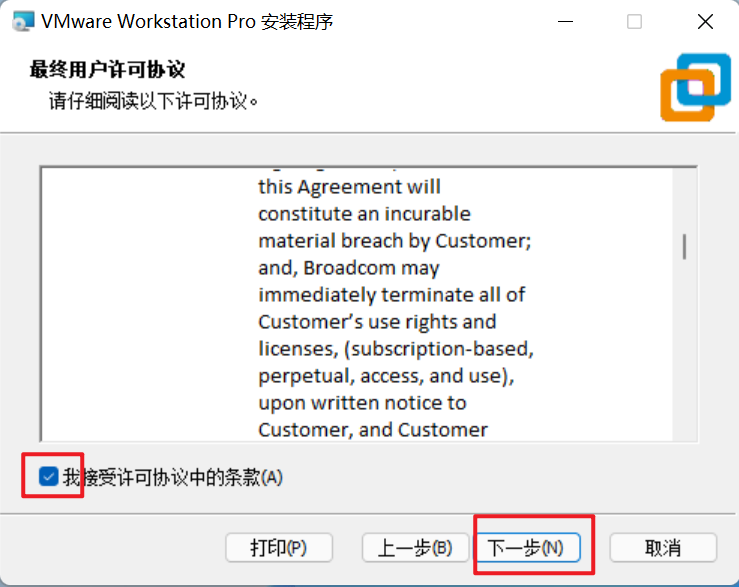Close the VMware Workstation Pro installer
The height and width of the screenshot is (587, 739).
click(x=703, y=21)
